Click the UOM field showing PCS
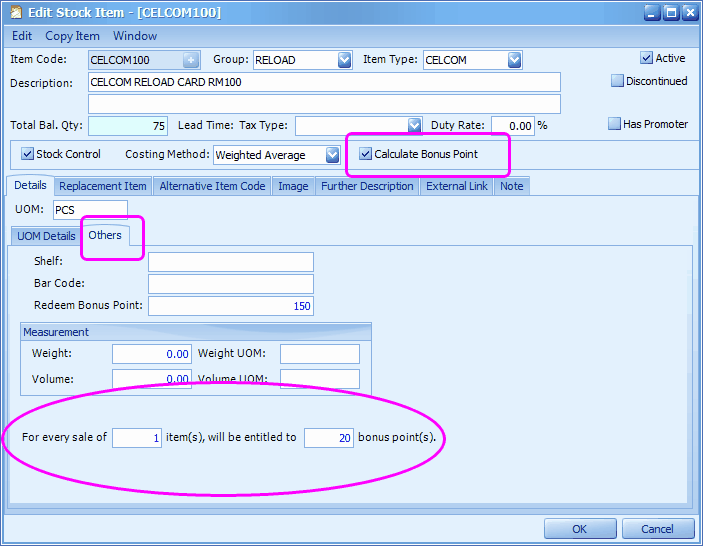Image resolution: width=703 pixels, height=546 pixels. 90,210
